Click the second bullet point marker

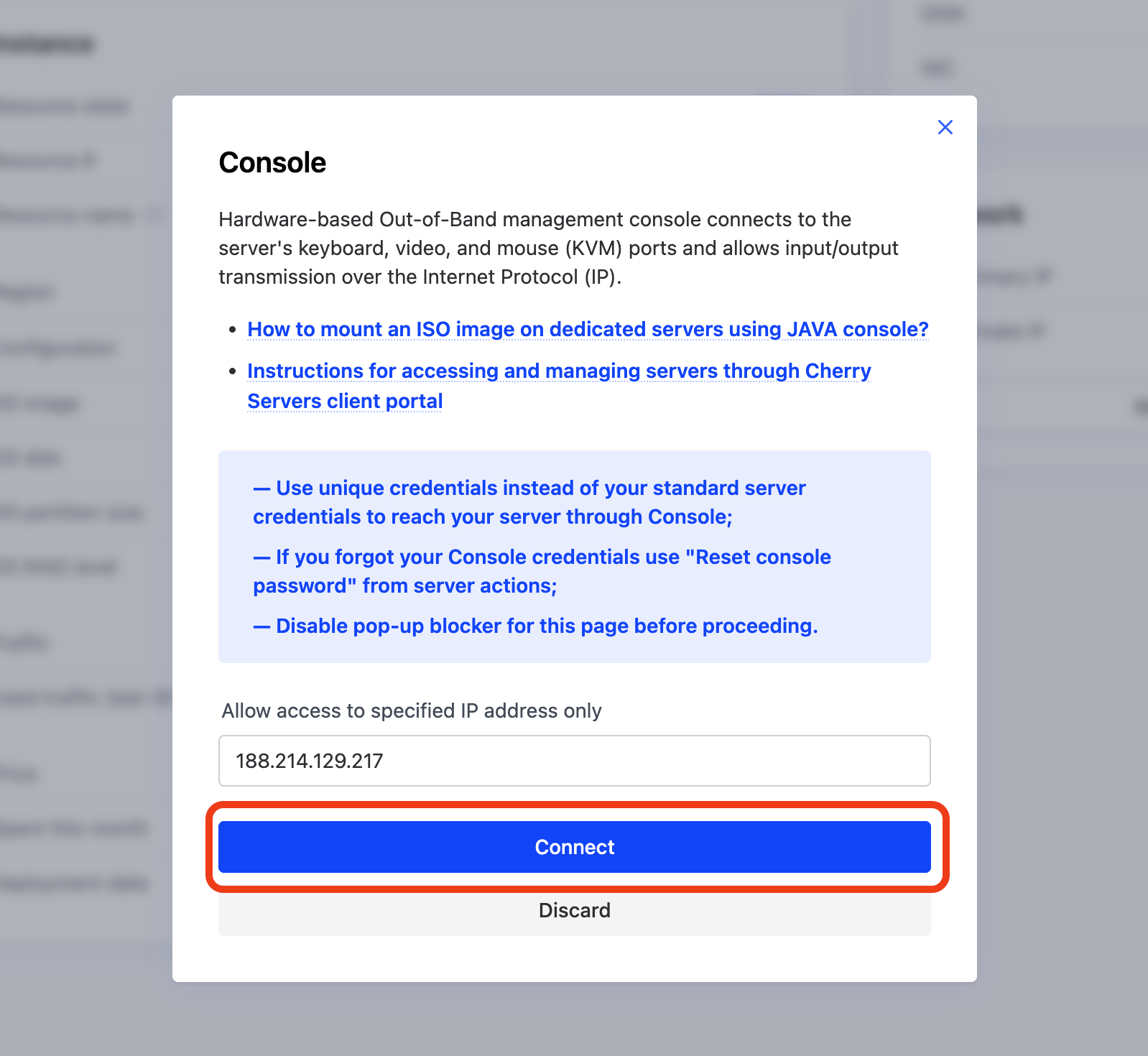pos(232,371)
